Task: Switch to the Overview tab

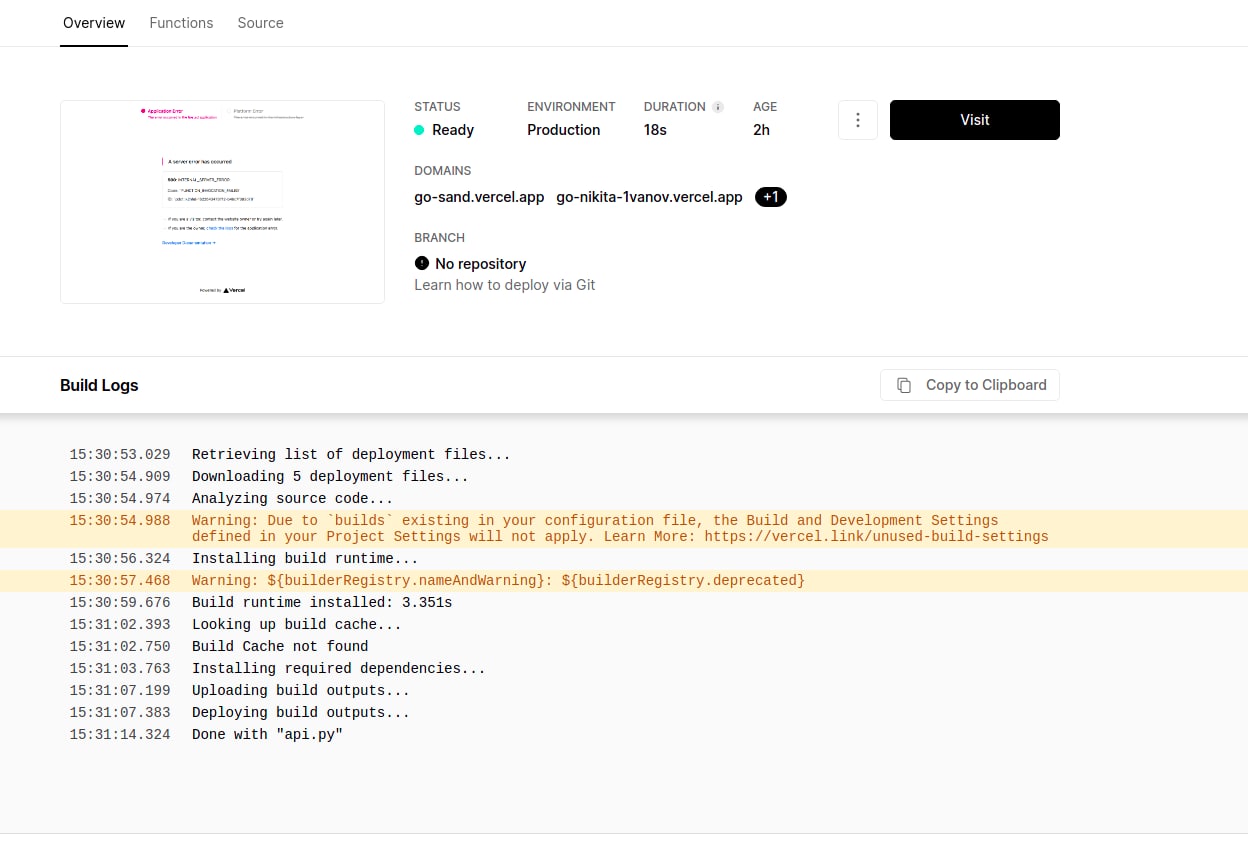Action: [94, 23]
